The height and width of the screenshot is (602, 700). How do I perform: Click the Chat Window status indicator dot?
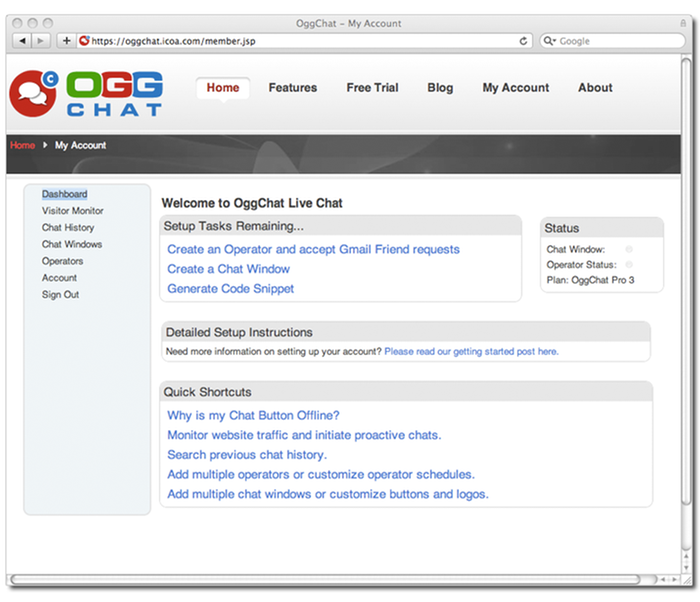(629, 249)
